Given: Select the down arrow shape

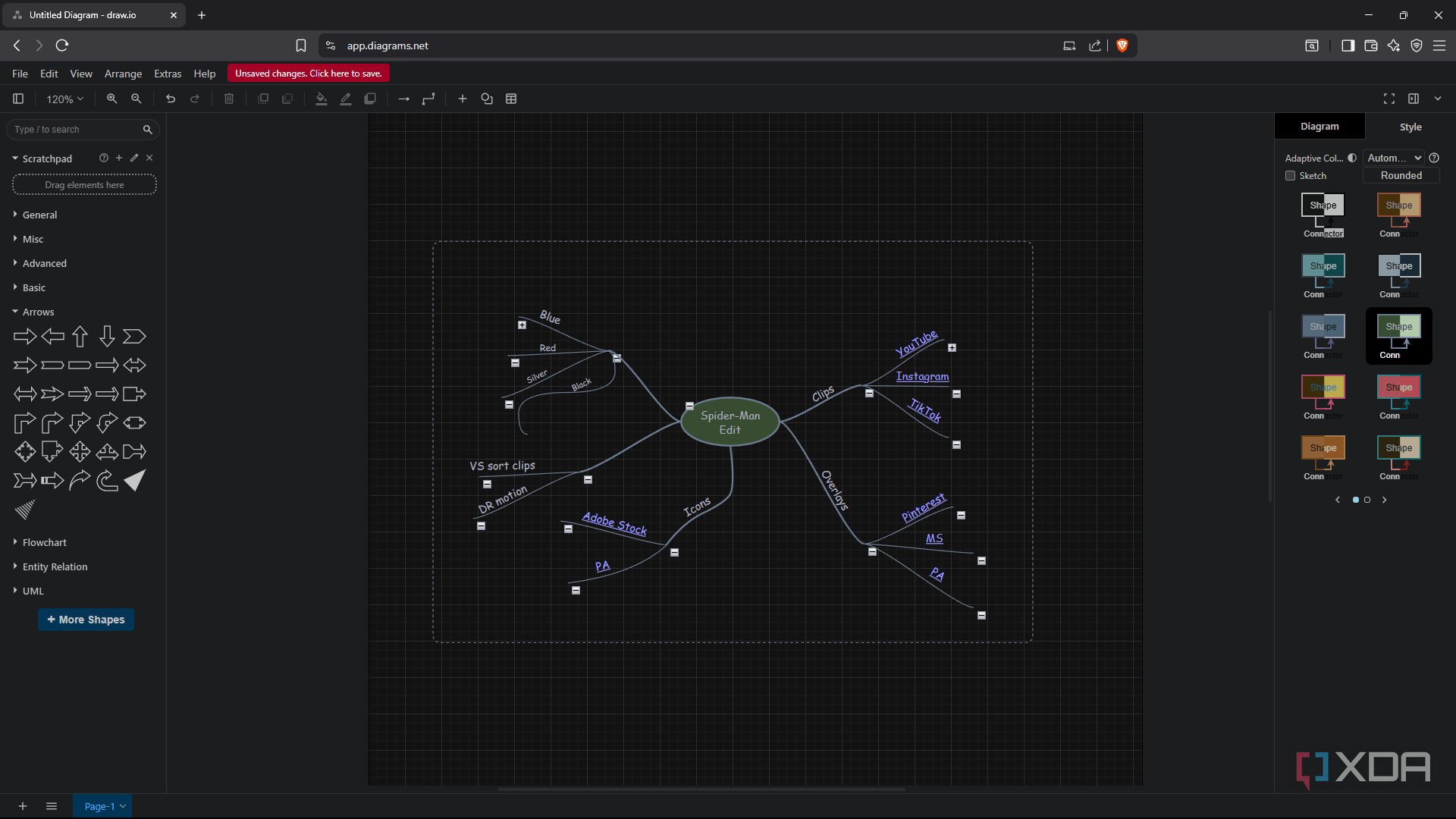Looking at the screenshot, I should (107, 336).
